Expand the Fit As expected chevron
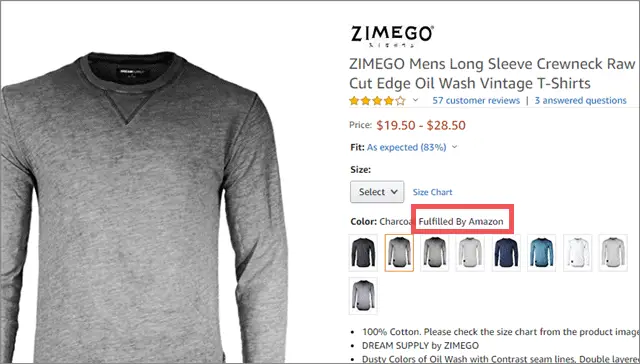This screenshot has height=364, width=640. pos(455,147)
